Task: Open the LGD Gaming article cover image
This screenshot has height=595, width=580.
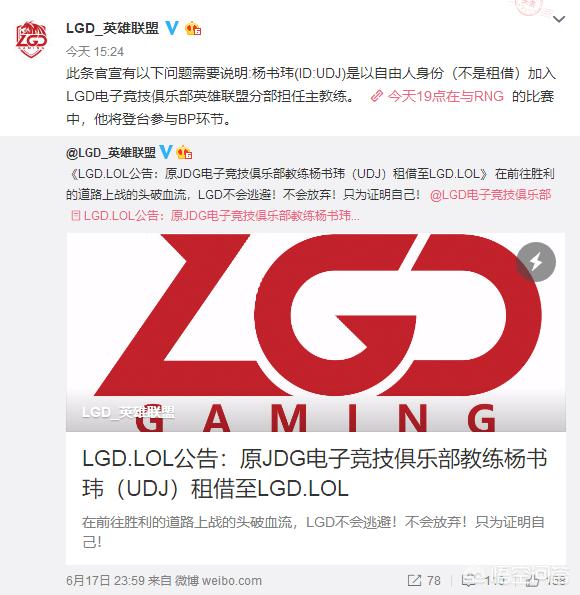Action: pyautogui.click(x=316, y=332)
